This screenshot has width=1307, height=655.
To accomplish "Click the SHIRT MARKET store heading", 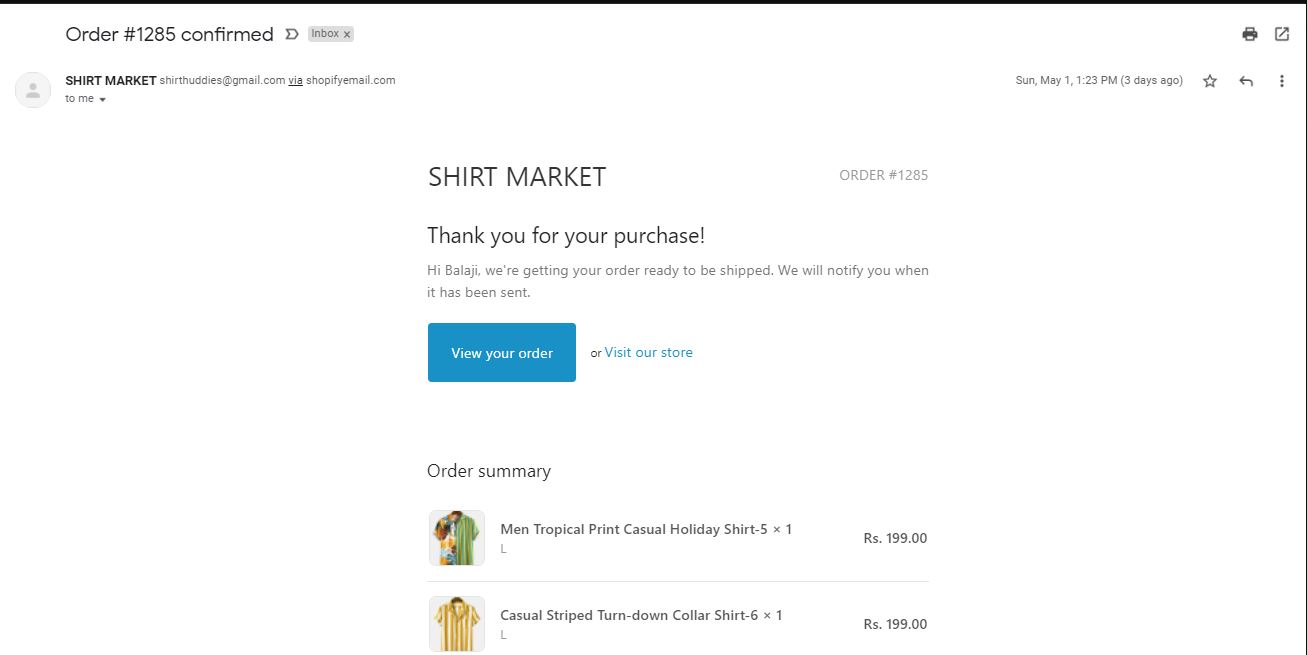I will coord(516,177).
